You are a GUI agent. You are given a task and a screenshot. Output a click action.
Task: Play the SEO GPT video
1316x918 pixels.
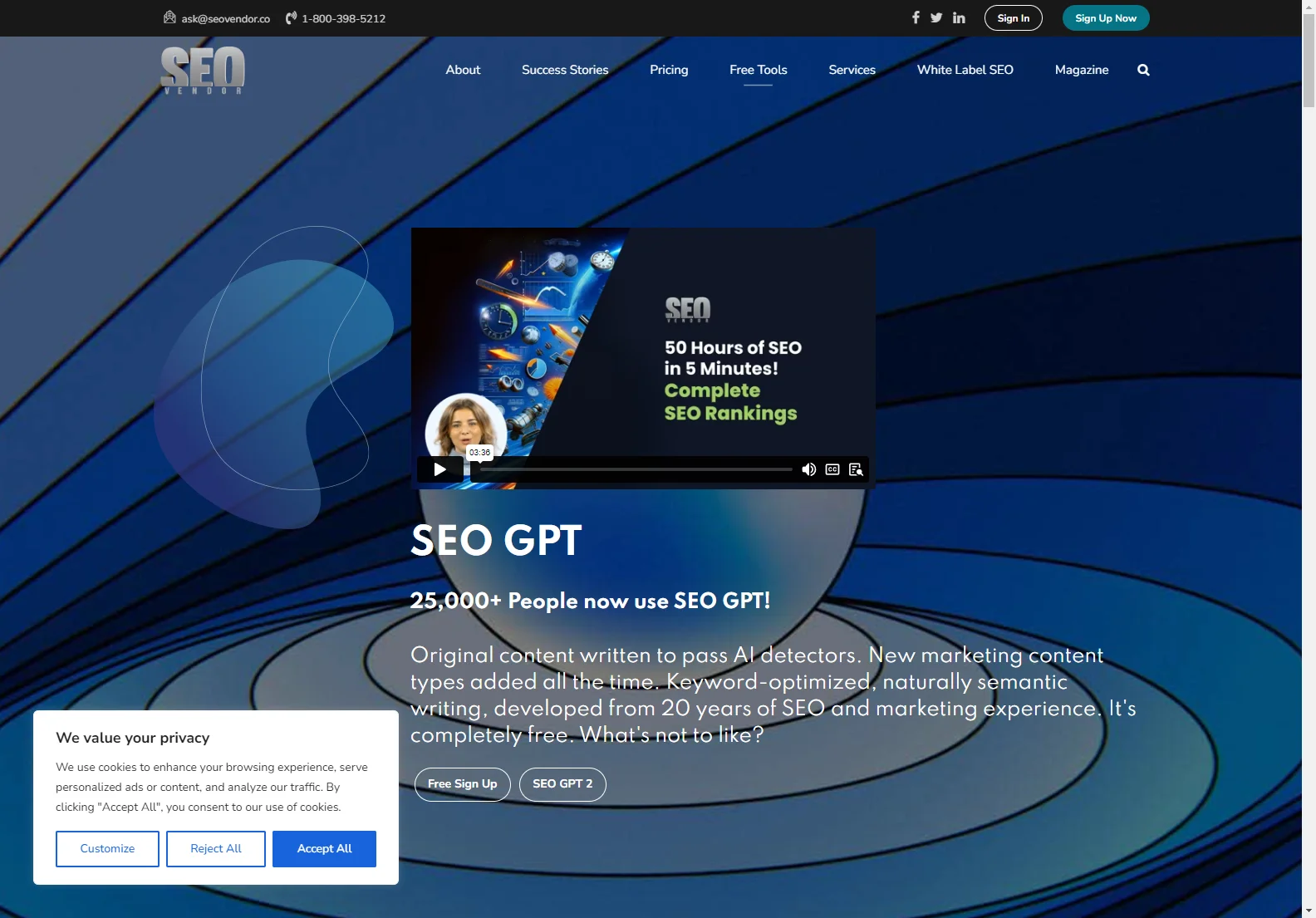click(440, 469)
